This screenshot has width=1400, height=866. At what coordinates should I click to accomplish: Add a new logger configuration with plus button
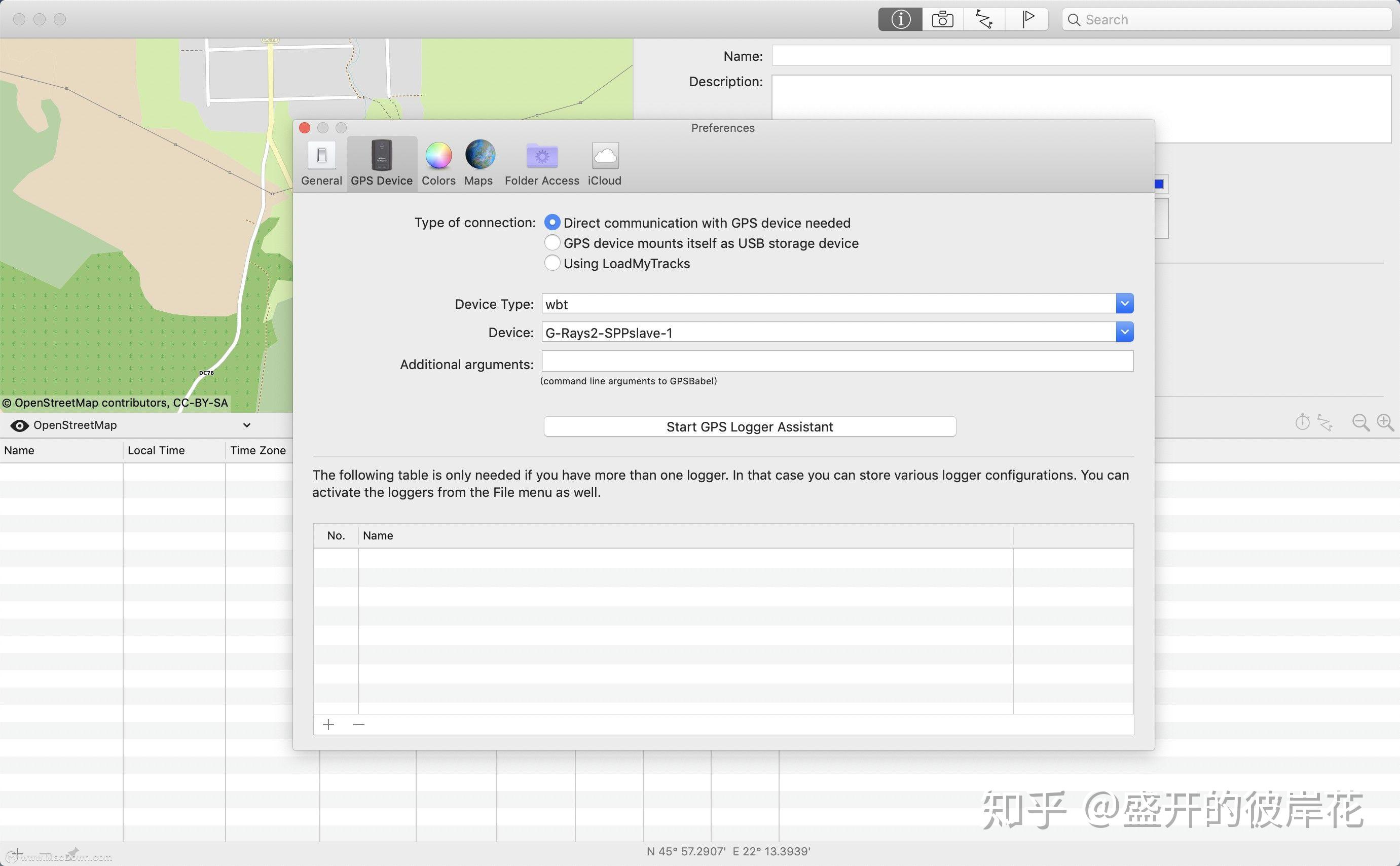[x=328, y=724]
